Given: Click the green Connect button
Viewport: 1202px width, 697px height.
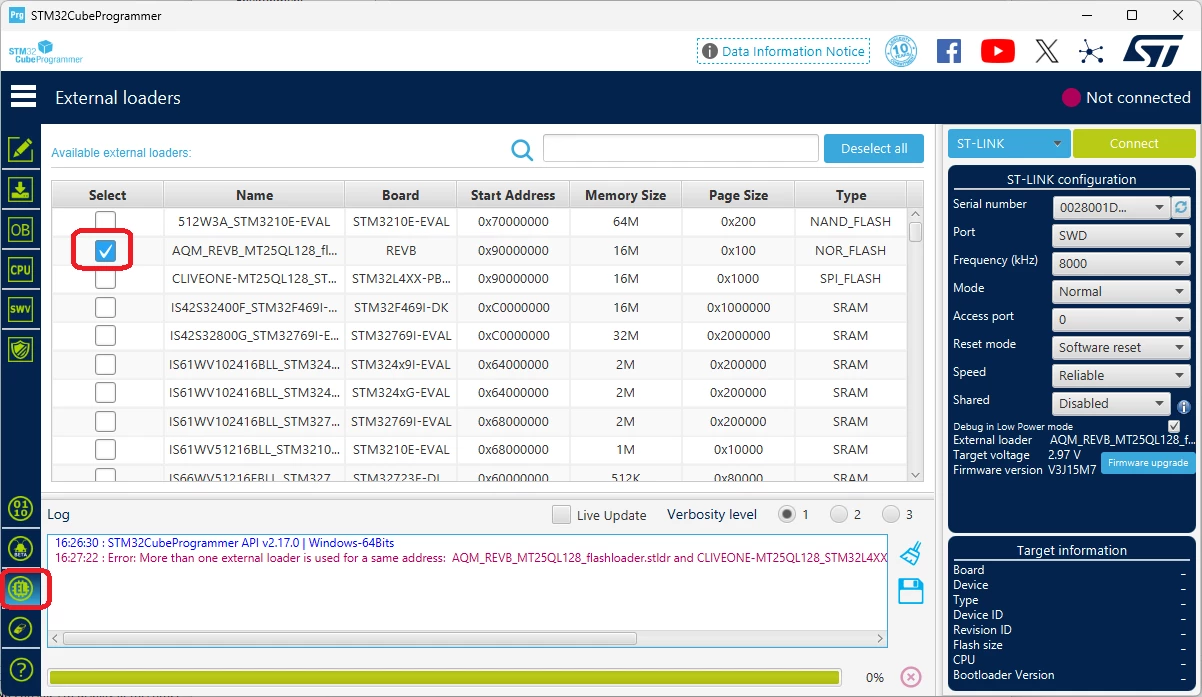Looking at the screenshot, I should tap(1134, 143).
